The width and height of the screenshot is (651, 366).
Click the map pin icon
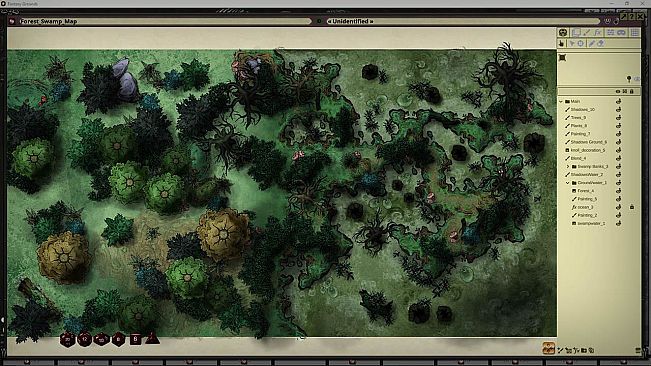(629, 79)
